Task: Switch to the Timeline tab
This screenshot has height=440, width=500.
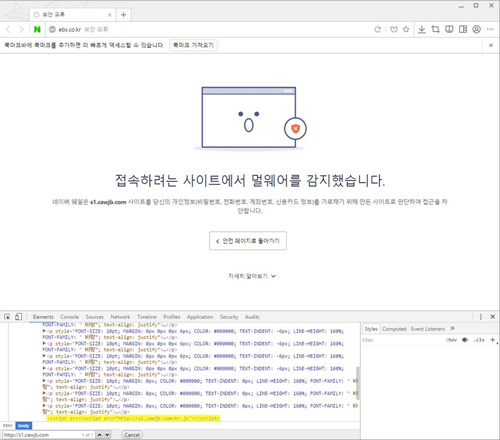Action: pos(147,317)
